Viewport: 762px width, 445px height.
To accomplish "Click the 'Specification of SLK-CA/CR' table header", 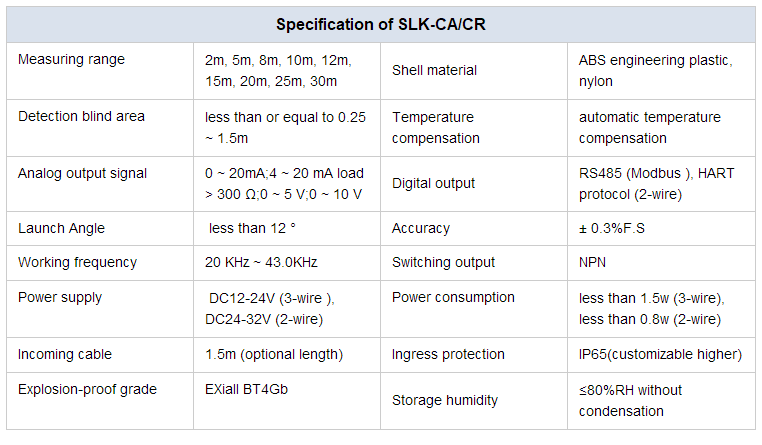I will tap(381, 24).
